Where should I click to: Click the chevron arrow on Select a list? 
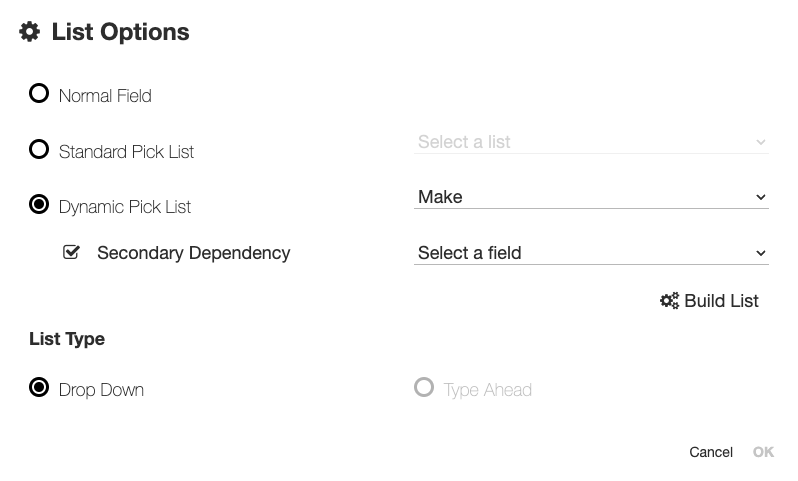tap(761, 143)
